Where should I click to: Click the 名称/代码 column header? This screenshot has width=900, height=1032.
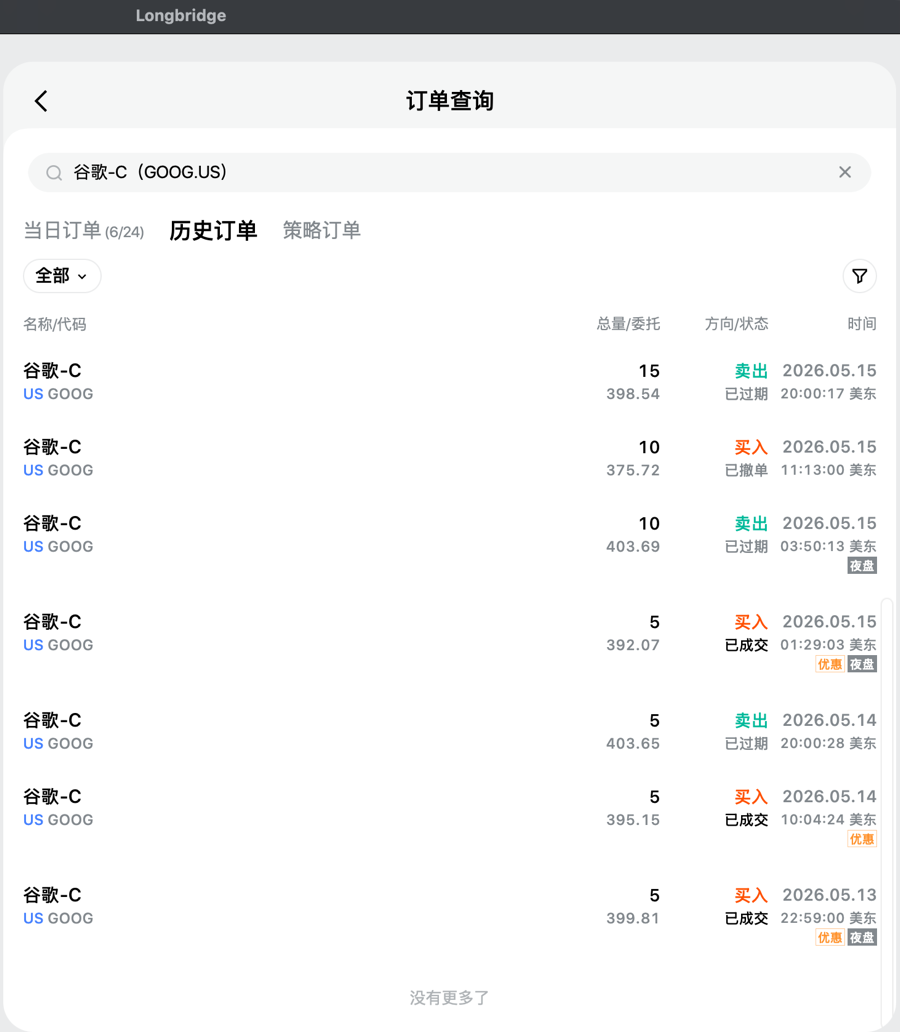point(55,324)
